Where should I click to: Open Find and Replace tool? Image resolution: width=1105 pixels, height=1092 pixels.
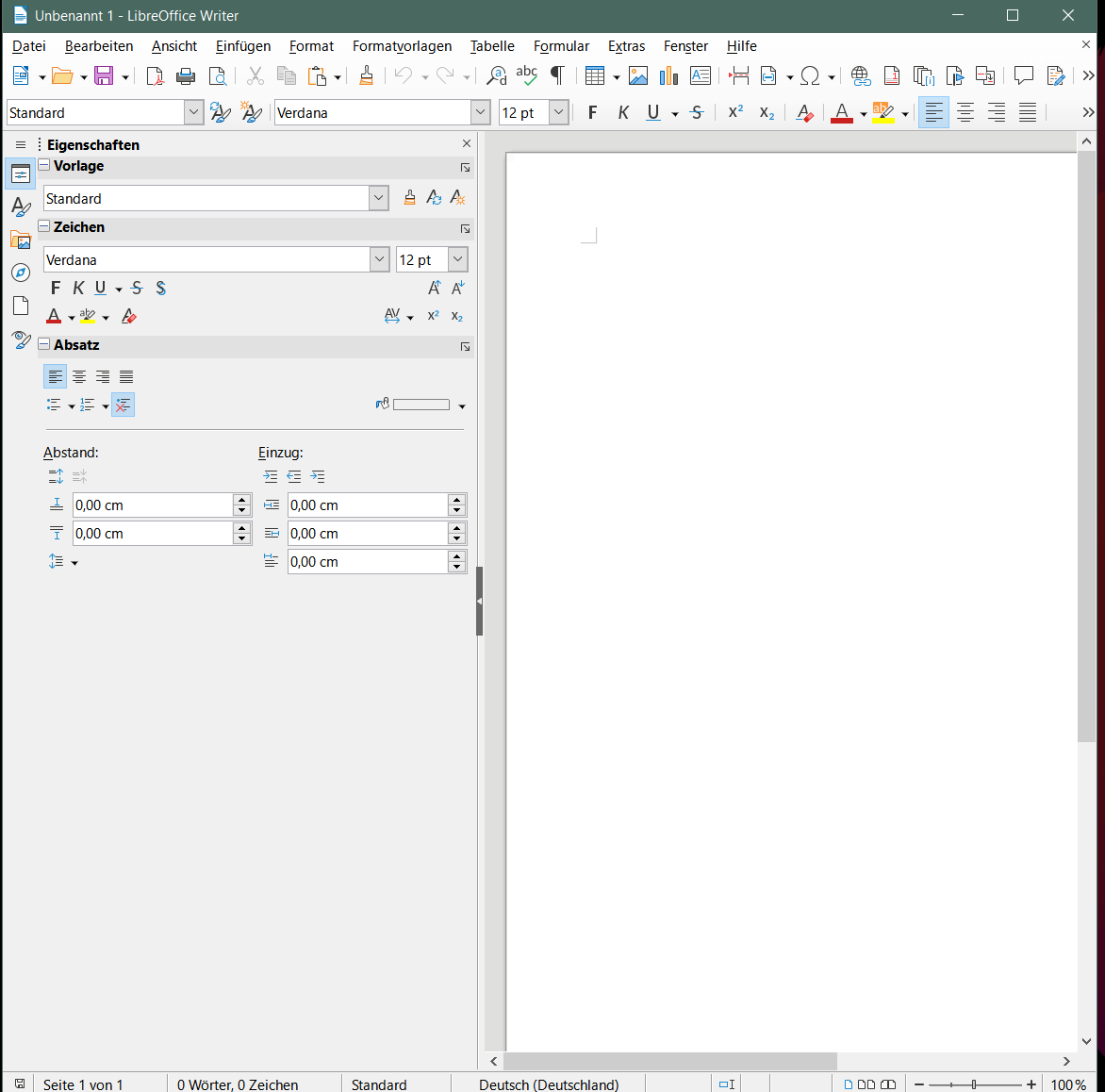[x=497, y=75]
